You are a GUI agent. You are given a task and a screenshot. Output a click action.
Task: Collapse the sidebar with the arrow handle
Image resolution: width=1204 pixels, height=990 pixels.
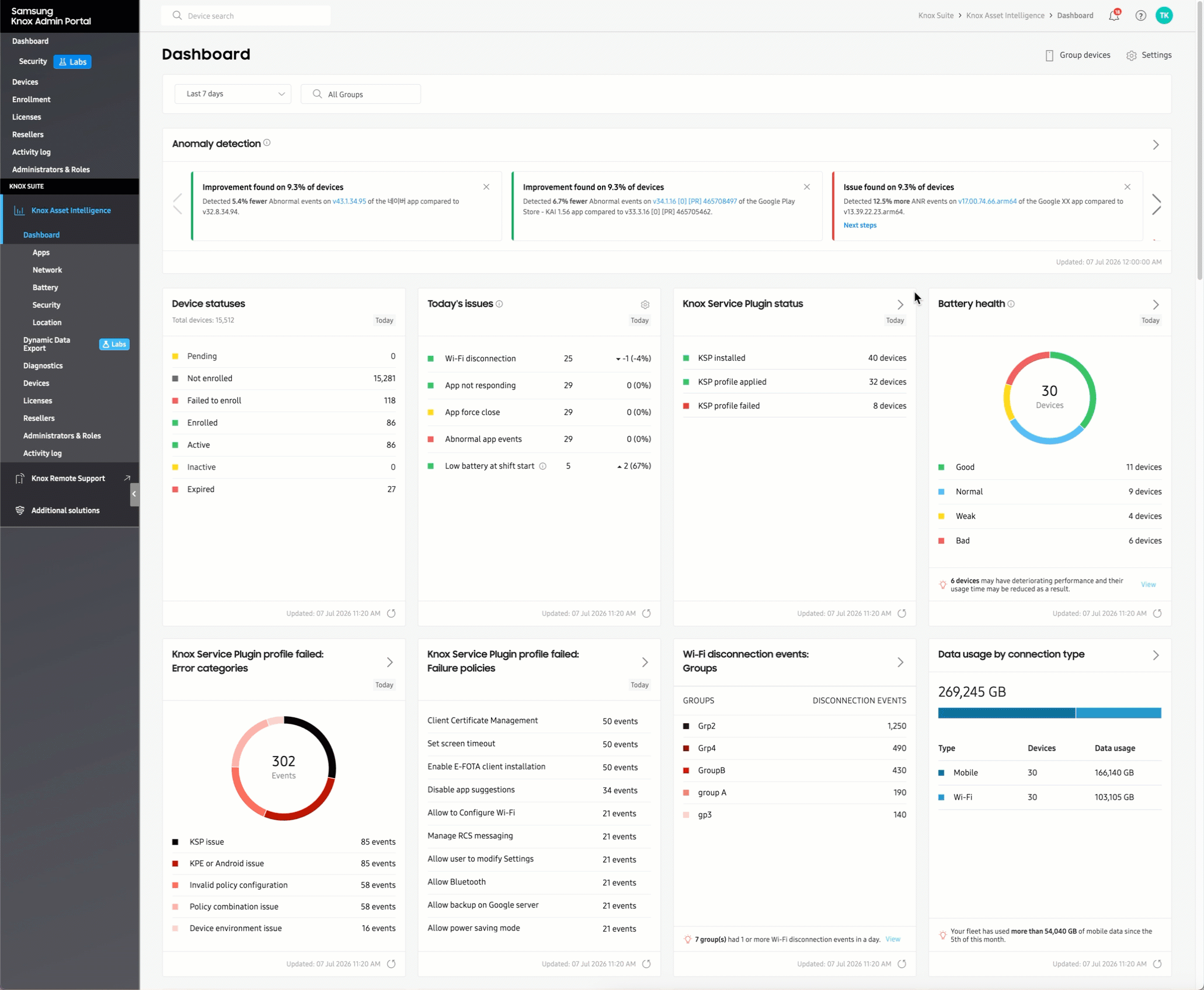point(134,494)
